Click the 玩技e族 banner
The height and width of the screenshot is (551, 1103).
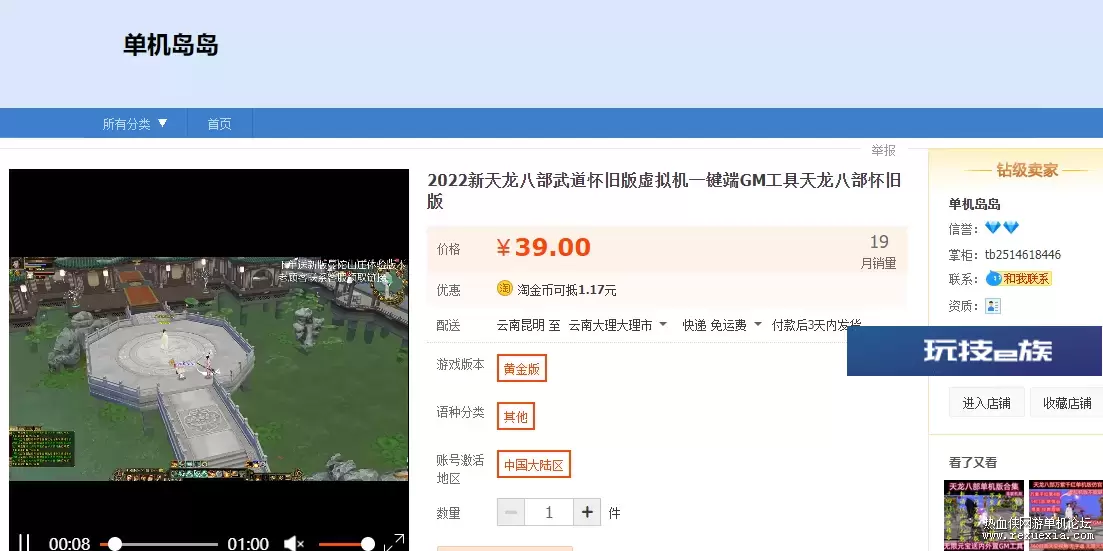(x=974, y=350)
